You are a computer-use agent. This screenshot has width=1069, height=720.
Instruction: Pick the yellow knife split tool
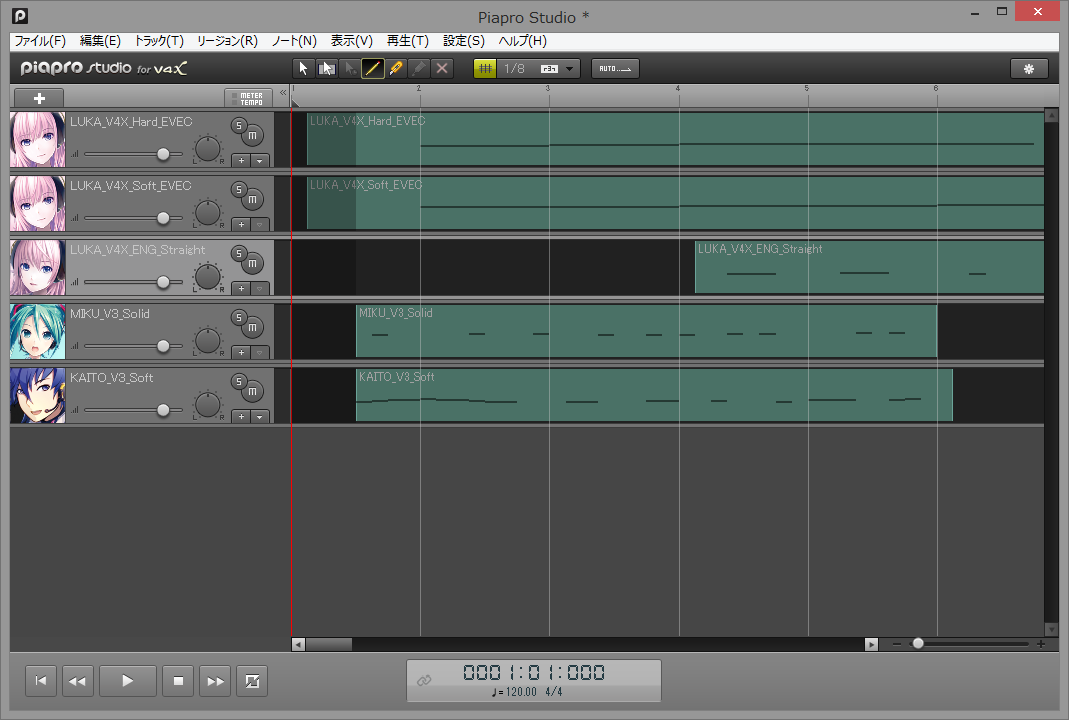coord(396,68)
